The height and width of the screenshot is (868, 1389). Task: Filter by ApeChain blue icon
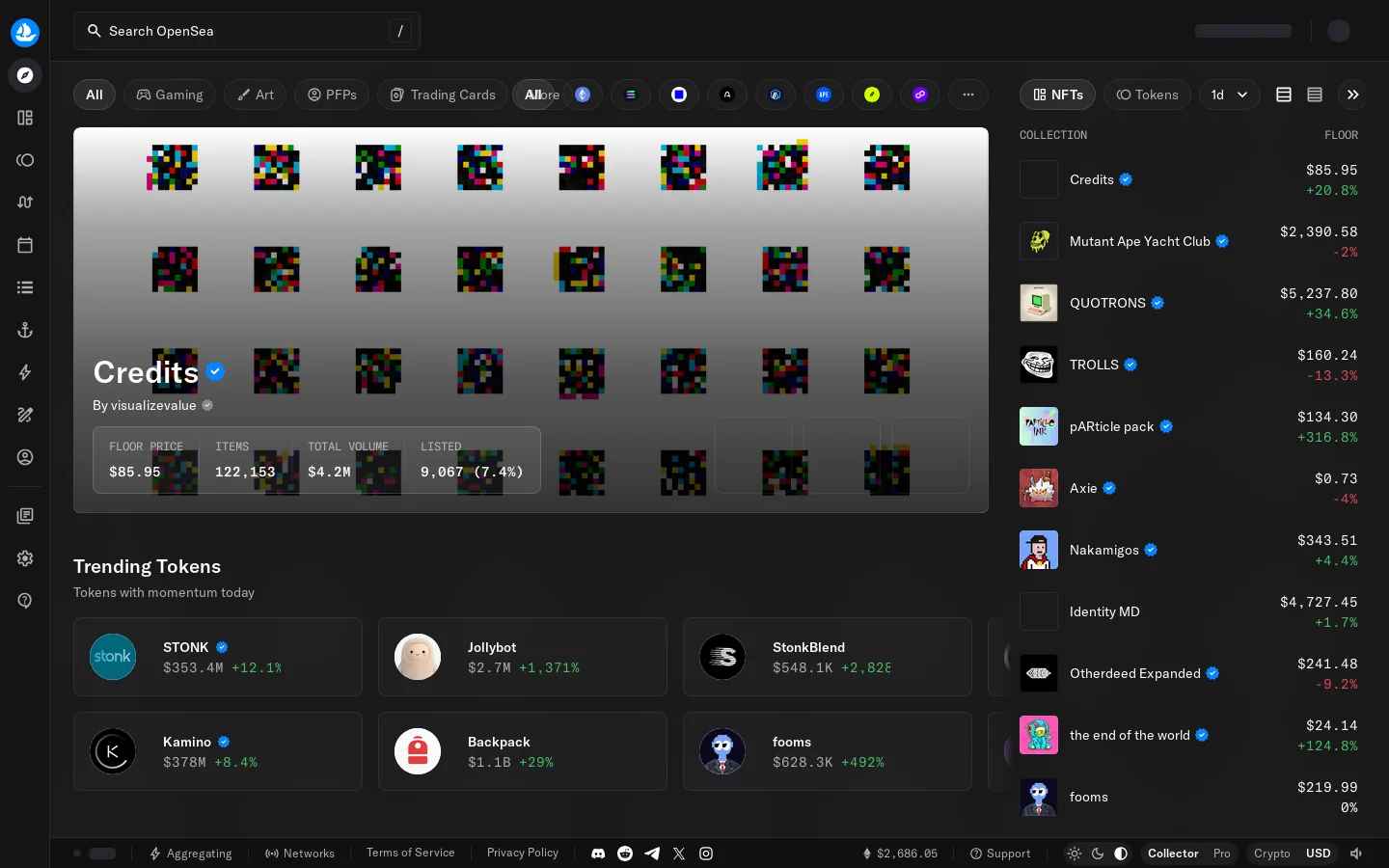(824, 95)
